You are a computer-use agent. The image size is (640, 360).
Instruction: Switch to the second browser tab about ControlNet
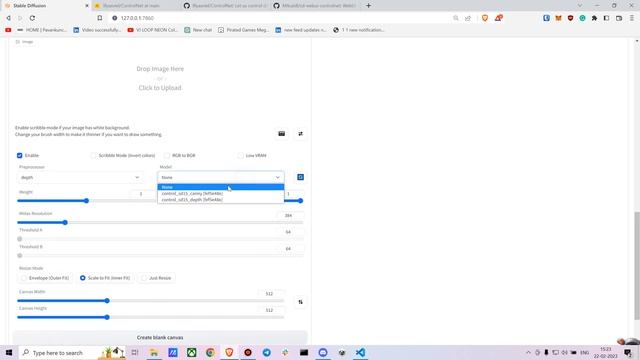click(136, 6)
